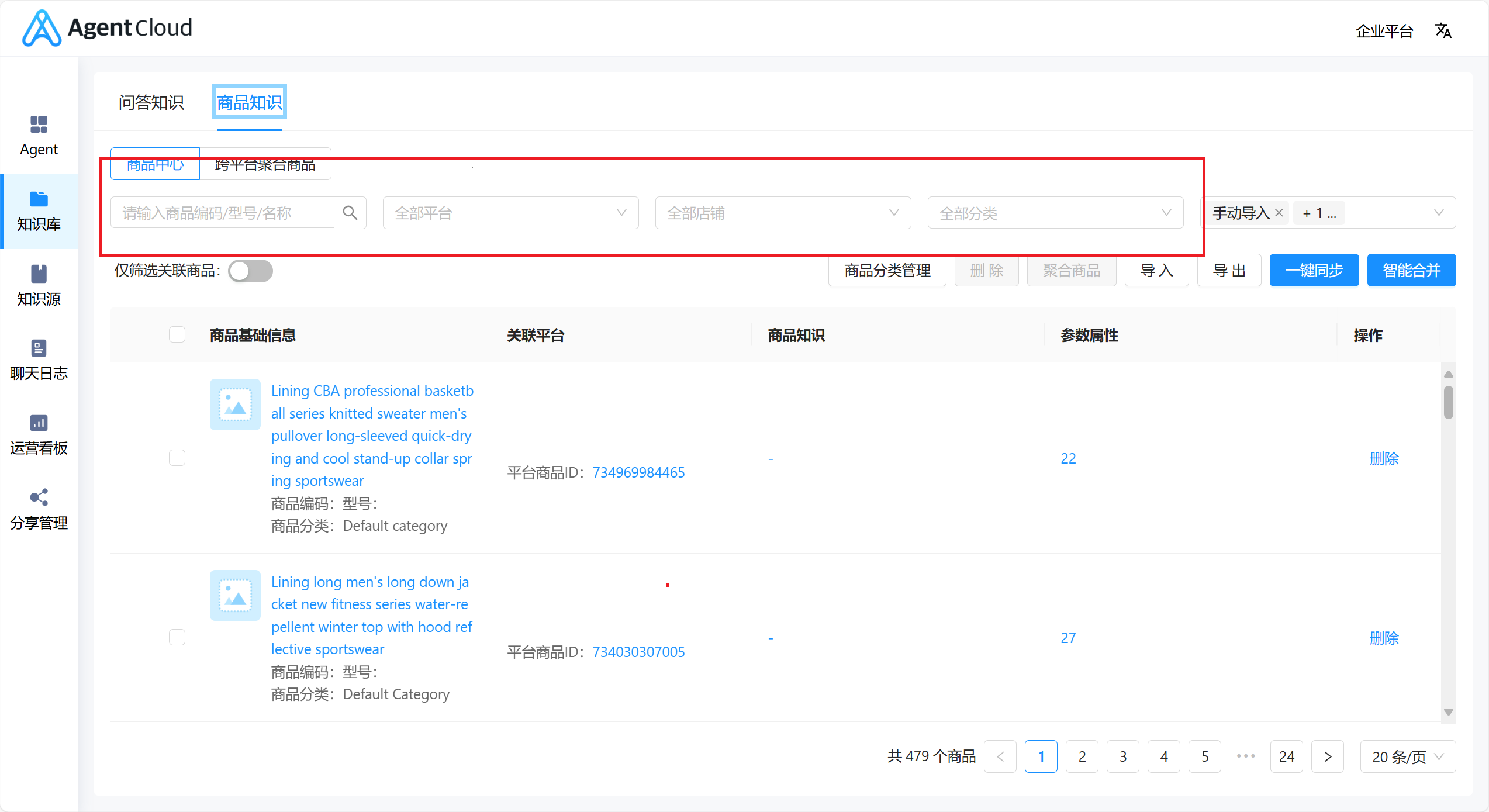This screenshot has height=812, width=1489.
Task: Open the Lining long men's down jacket link
Action: click(x=371, y=615)
